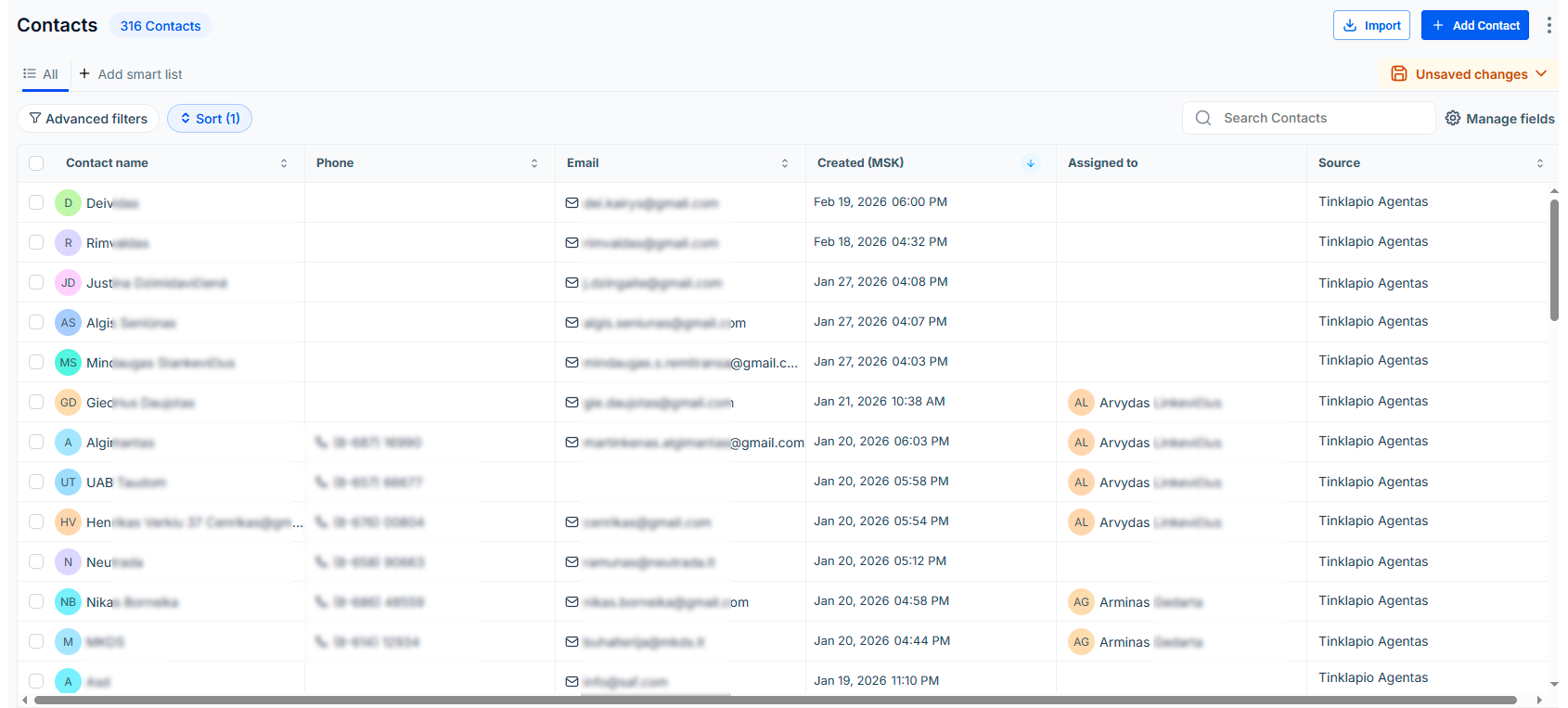Click the HV avatar icon
This screenshot has height=708, width=1568.
pos(68,522)
